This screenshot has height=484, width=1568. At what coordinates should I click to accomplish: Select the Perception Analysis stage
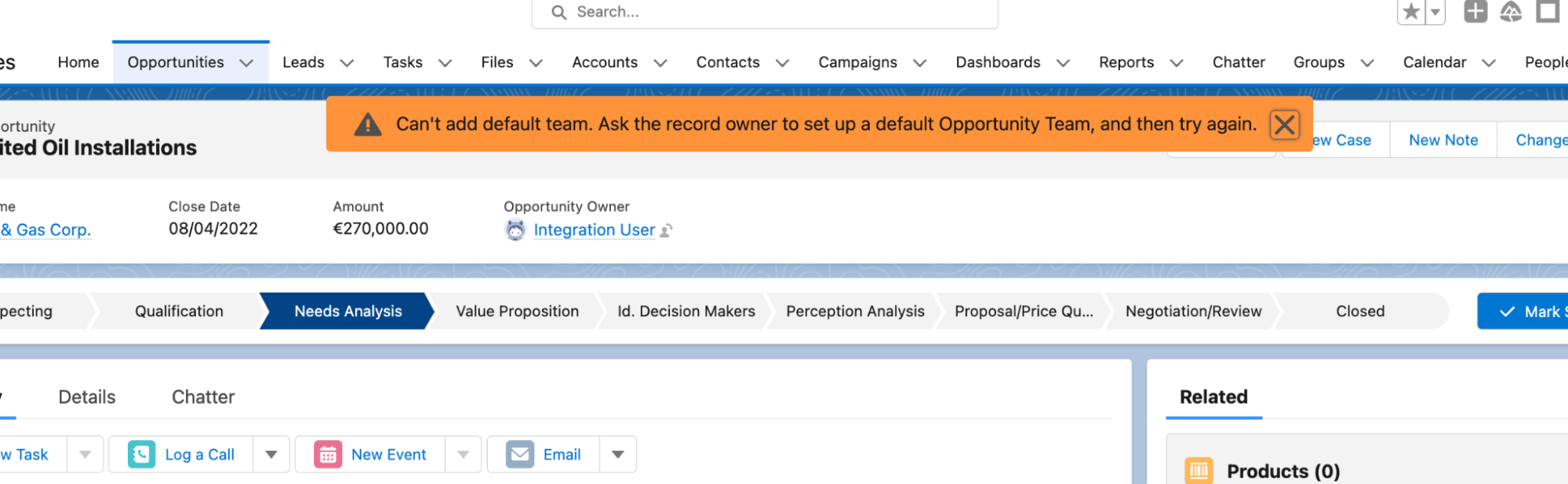855,311
